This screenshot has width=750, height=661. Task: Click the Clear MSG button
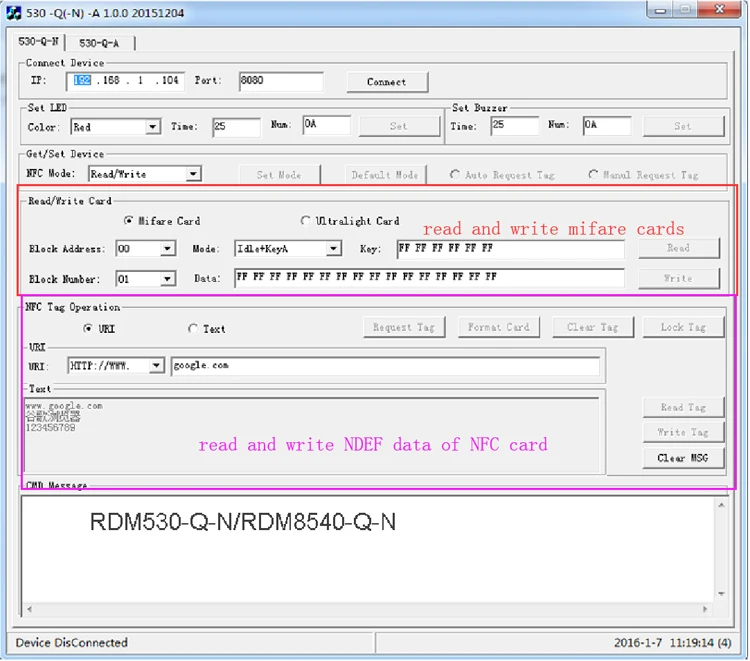683,458
